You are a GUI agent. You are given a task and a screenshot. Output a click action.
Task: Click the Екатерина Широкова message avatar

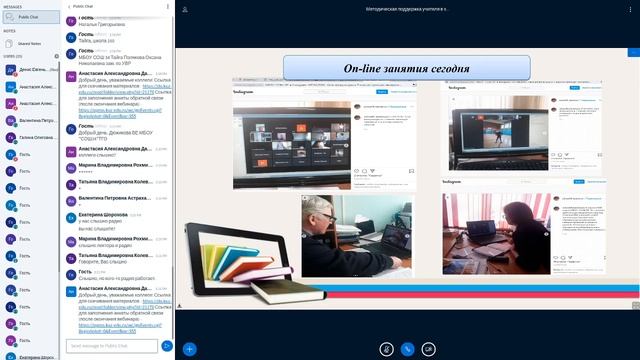(x=71, y=218)
